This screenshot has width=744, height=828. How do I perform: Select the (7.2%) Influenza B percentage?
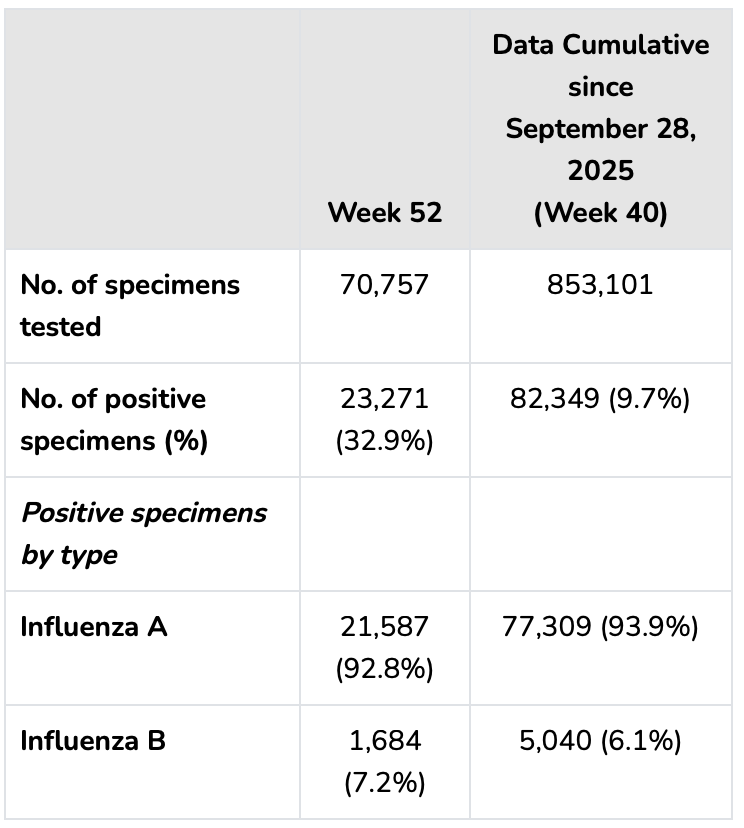point(385,783)
